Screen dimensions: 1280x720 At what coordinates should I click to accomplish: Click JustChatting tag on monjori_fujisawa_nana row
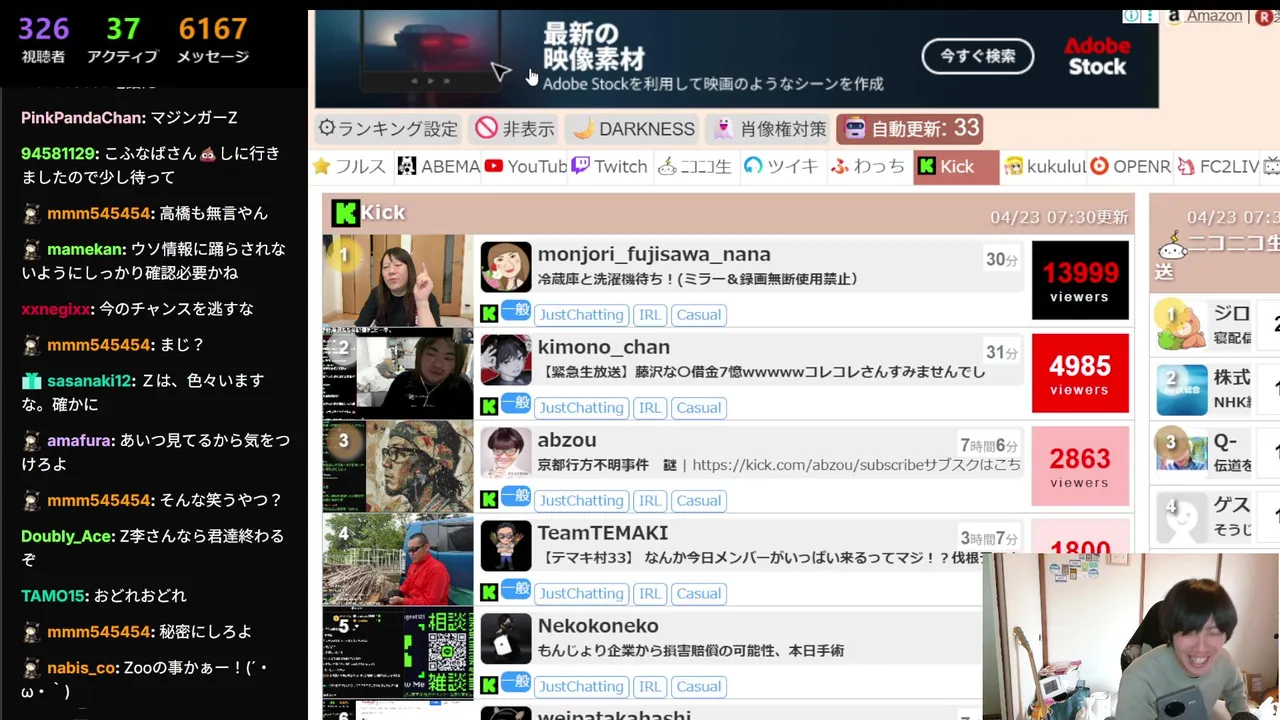[x=581, y=314]
